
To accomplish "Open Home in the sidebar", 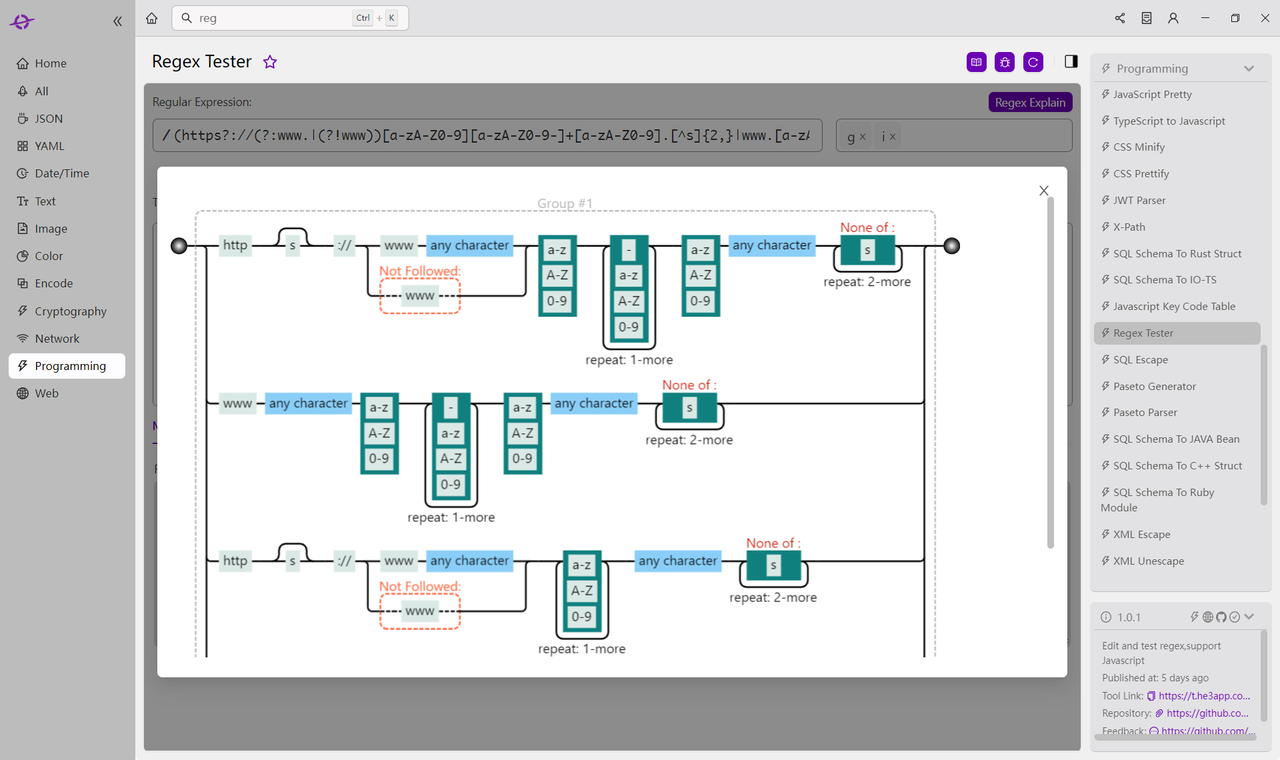I will pyautogui.click(x=67, y=63).
